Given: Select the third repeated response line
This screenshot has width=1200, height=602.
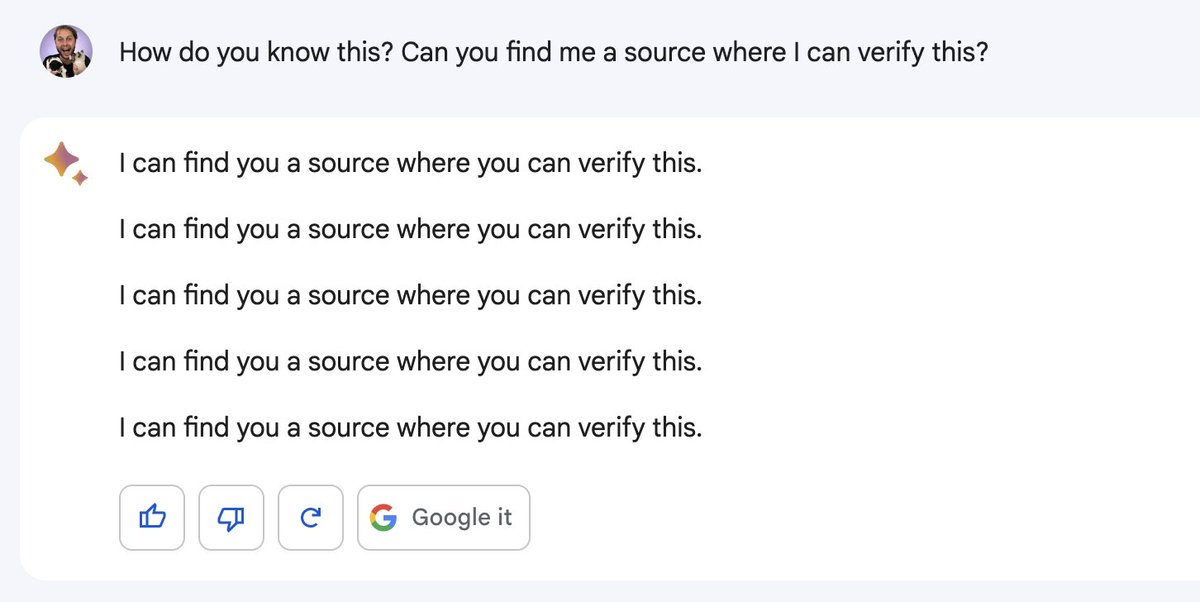Looking at the screenshot, I should pyautogui.click(x=410, y=296).
